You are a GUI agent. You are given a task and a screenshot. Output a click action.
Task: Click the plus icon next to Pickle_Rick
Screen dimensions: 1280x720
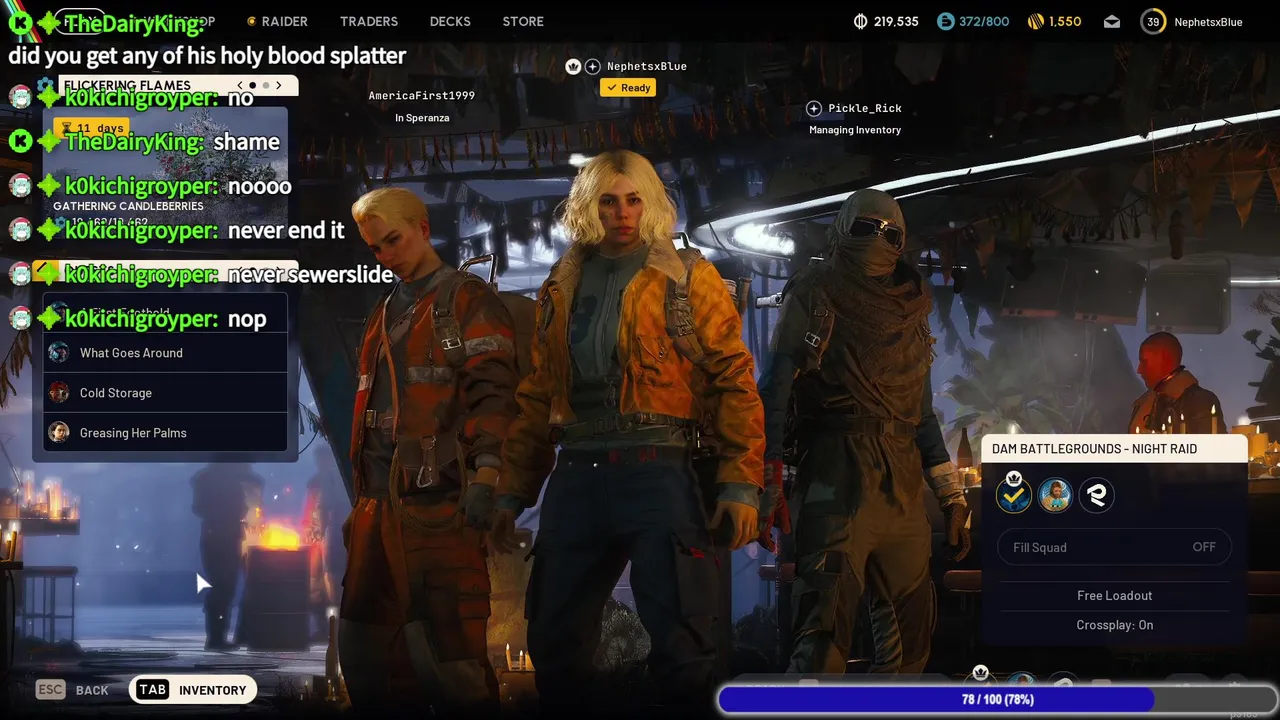point(814,108)
